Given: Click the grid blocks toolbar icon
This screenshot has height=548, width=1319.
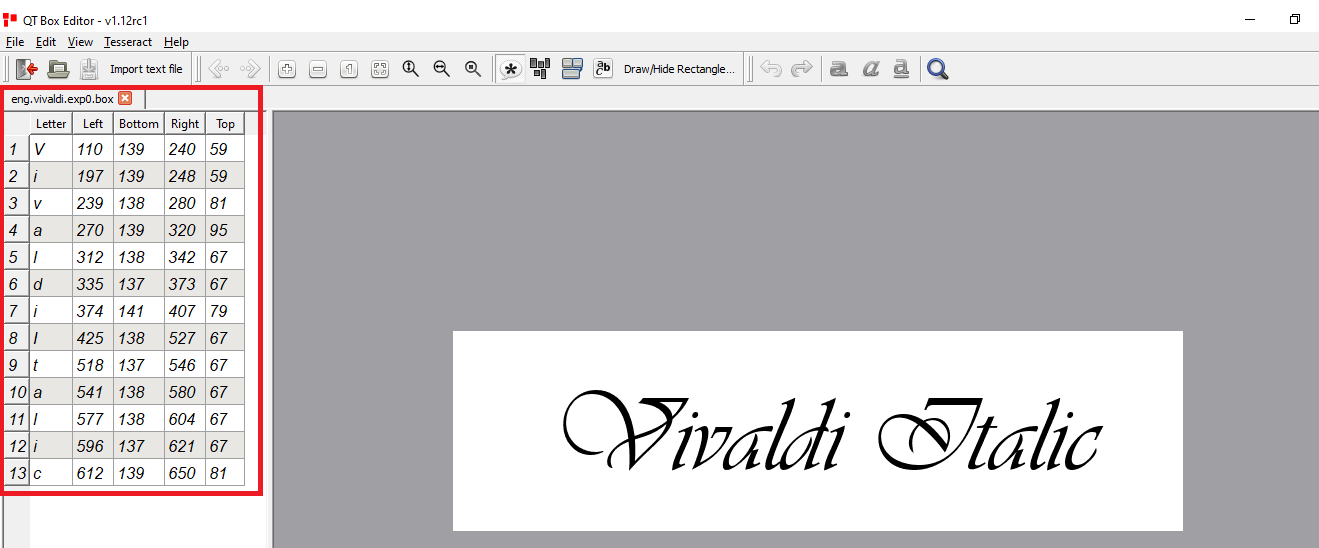Looking at the screenshot, I should pos(540,69).
